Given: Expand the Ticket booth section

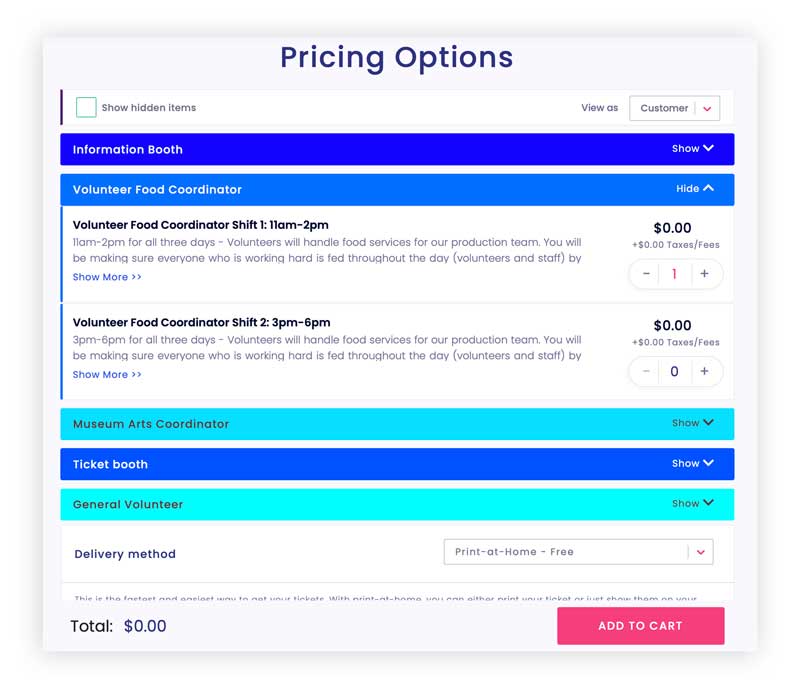Looking at the screenshot, I should coord(397,464).
